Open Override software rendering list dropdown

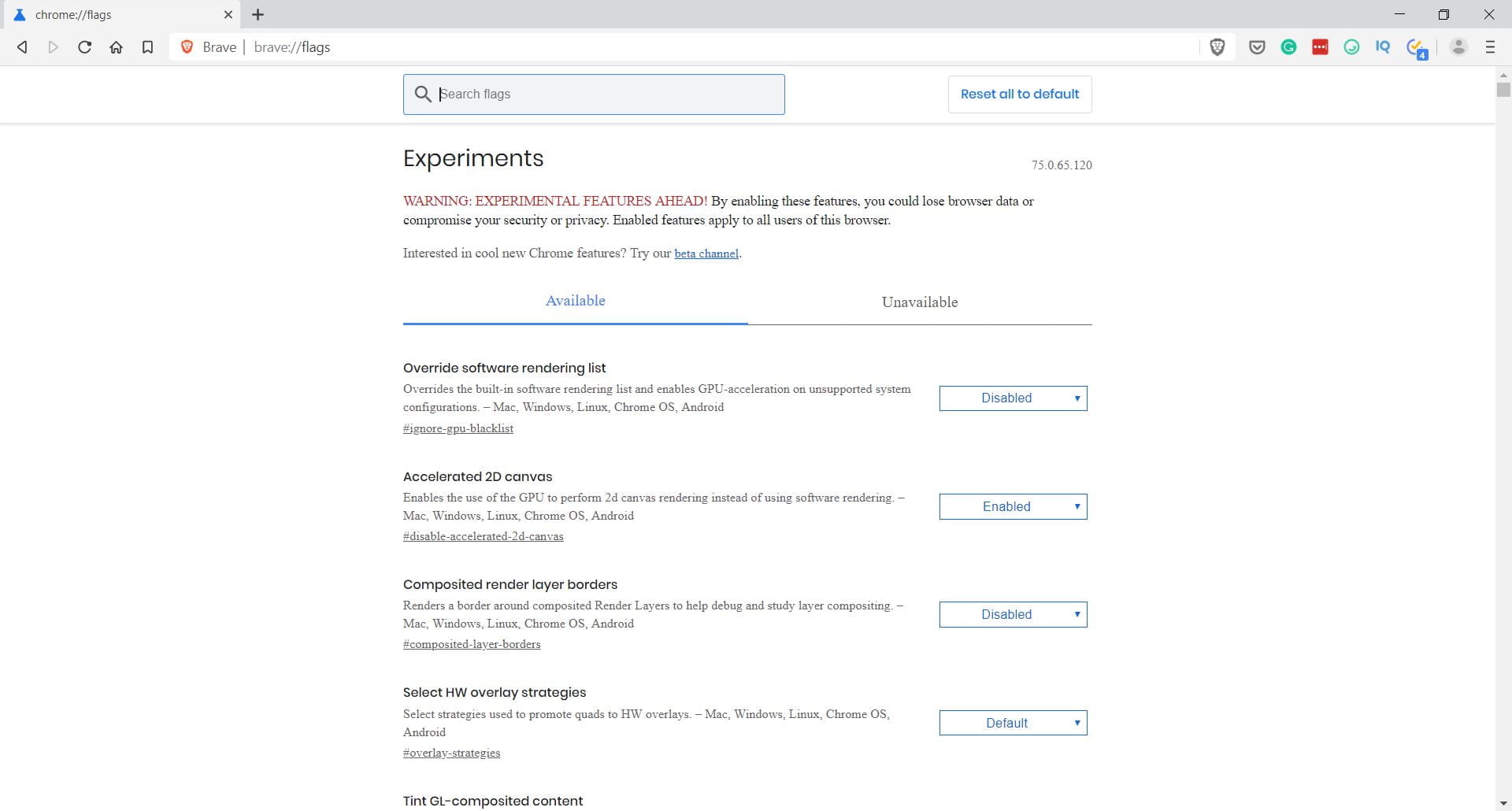1013,398
